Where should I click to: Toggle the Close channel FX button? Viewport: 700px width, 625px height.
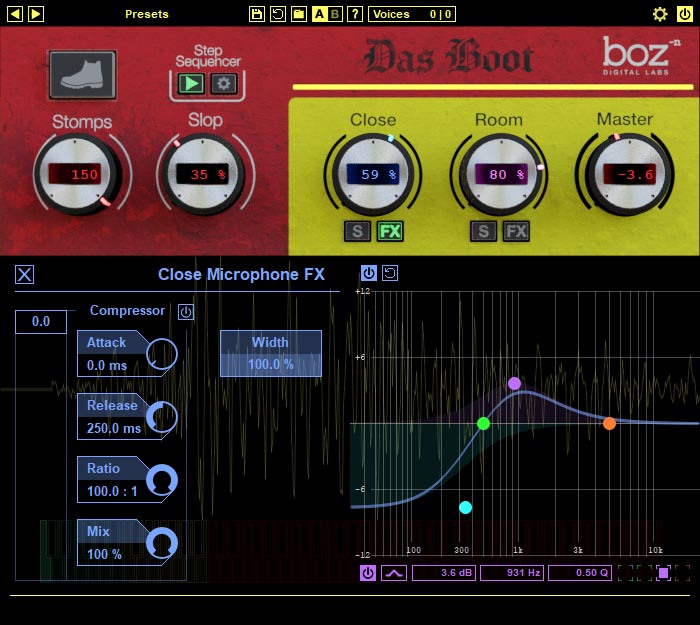pyautogui.click(x=390, y=231)
